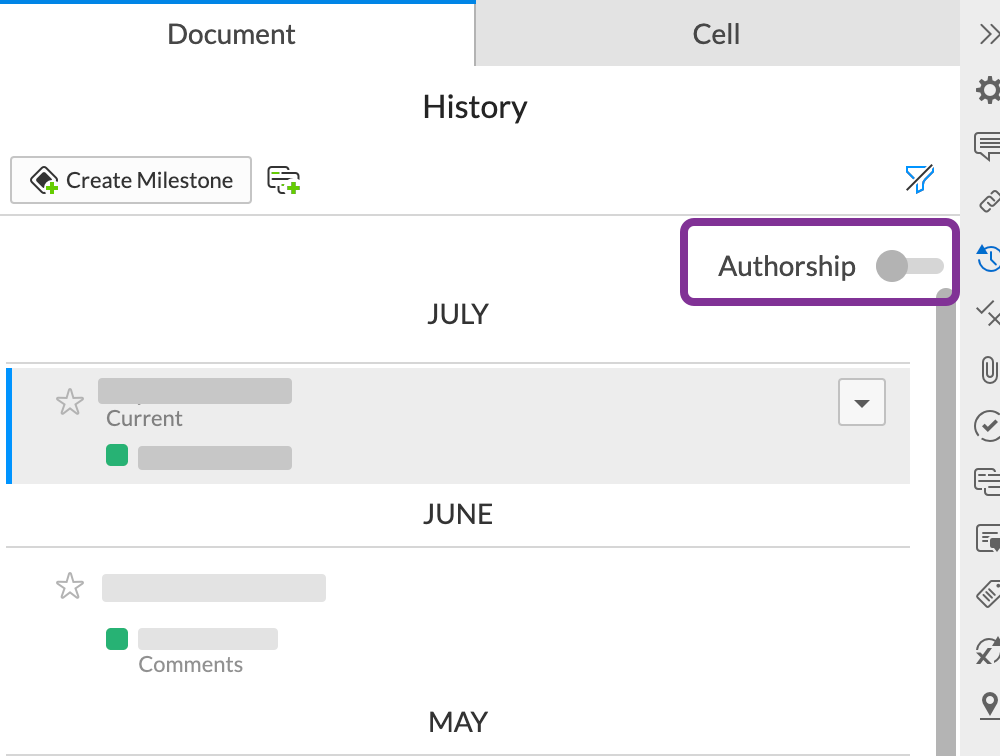Open the location pin icon in sidebar
Screen dimensions: 1000x756
click(988, 704)
